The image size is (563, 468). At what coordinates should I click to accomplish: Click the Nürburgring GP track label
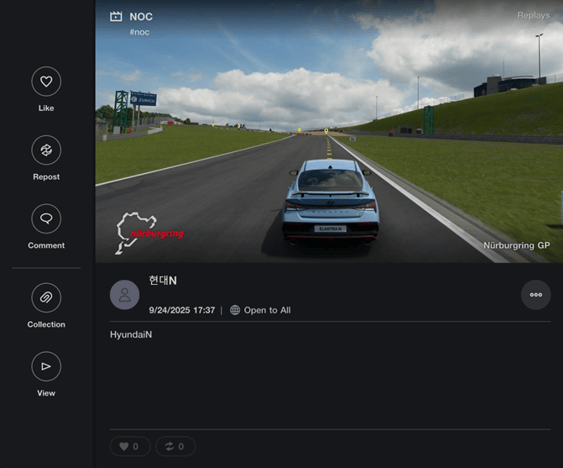(x=516, y=245)
